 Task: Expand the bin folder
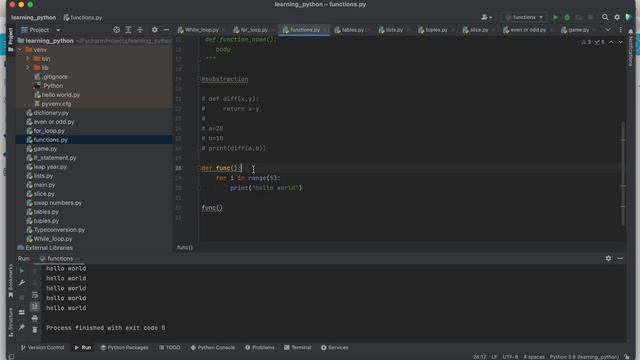pyautogui.click(x=28, y=59)
